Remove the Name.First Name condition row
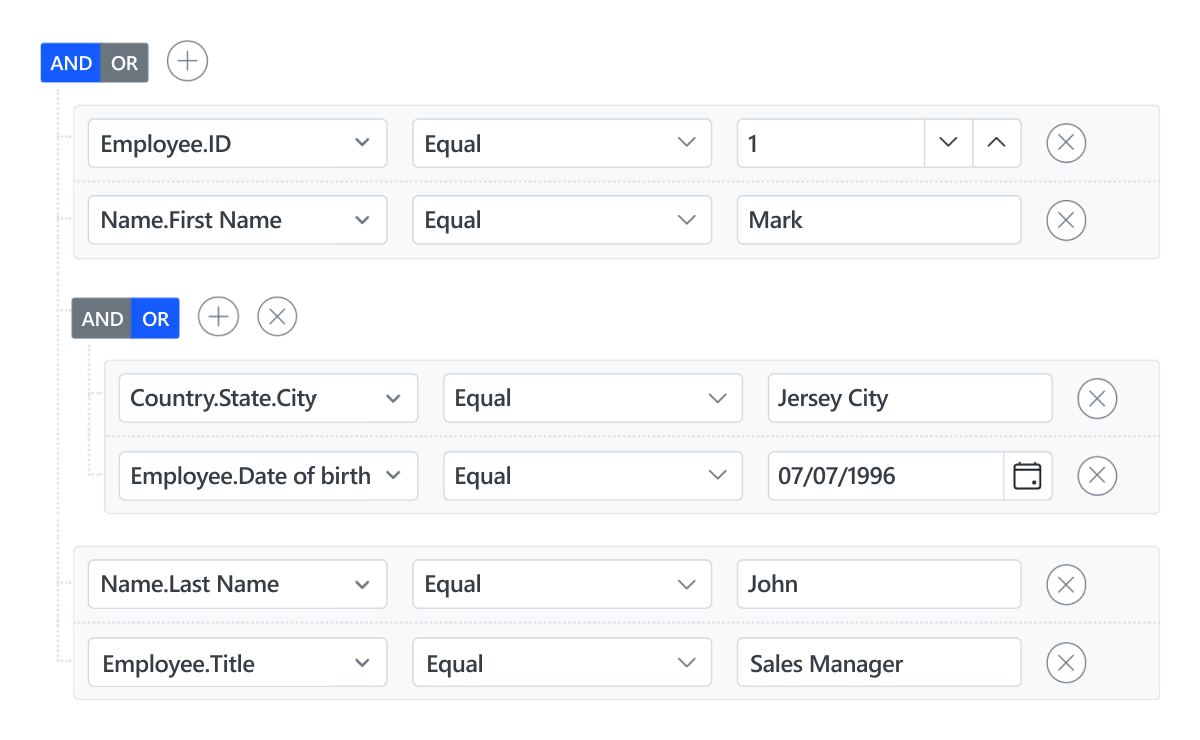 (x=1065, y=220)
